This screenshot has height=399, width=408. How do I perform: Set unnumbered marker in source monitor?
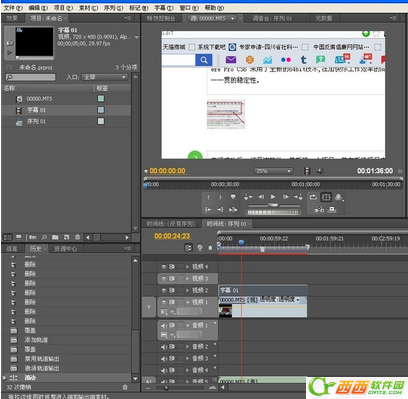point(233,197)
